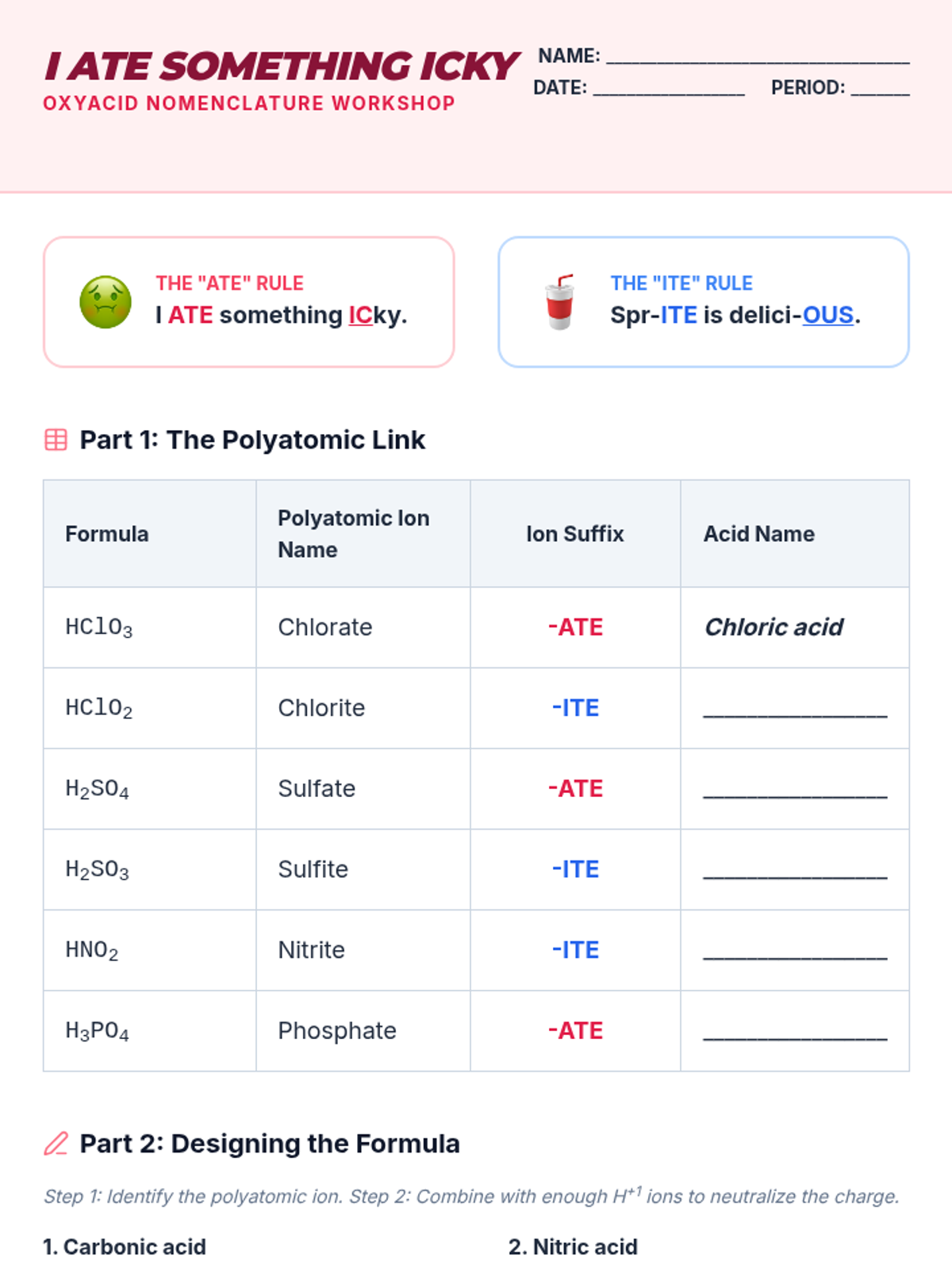Click the "I ATE SOMETHING ICKY" title
Image resolution: width=952 pixels, height=1270 pixels.
[x=282, y=67]
